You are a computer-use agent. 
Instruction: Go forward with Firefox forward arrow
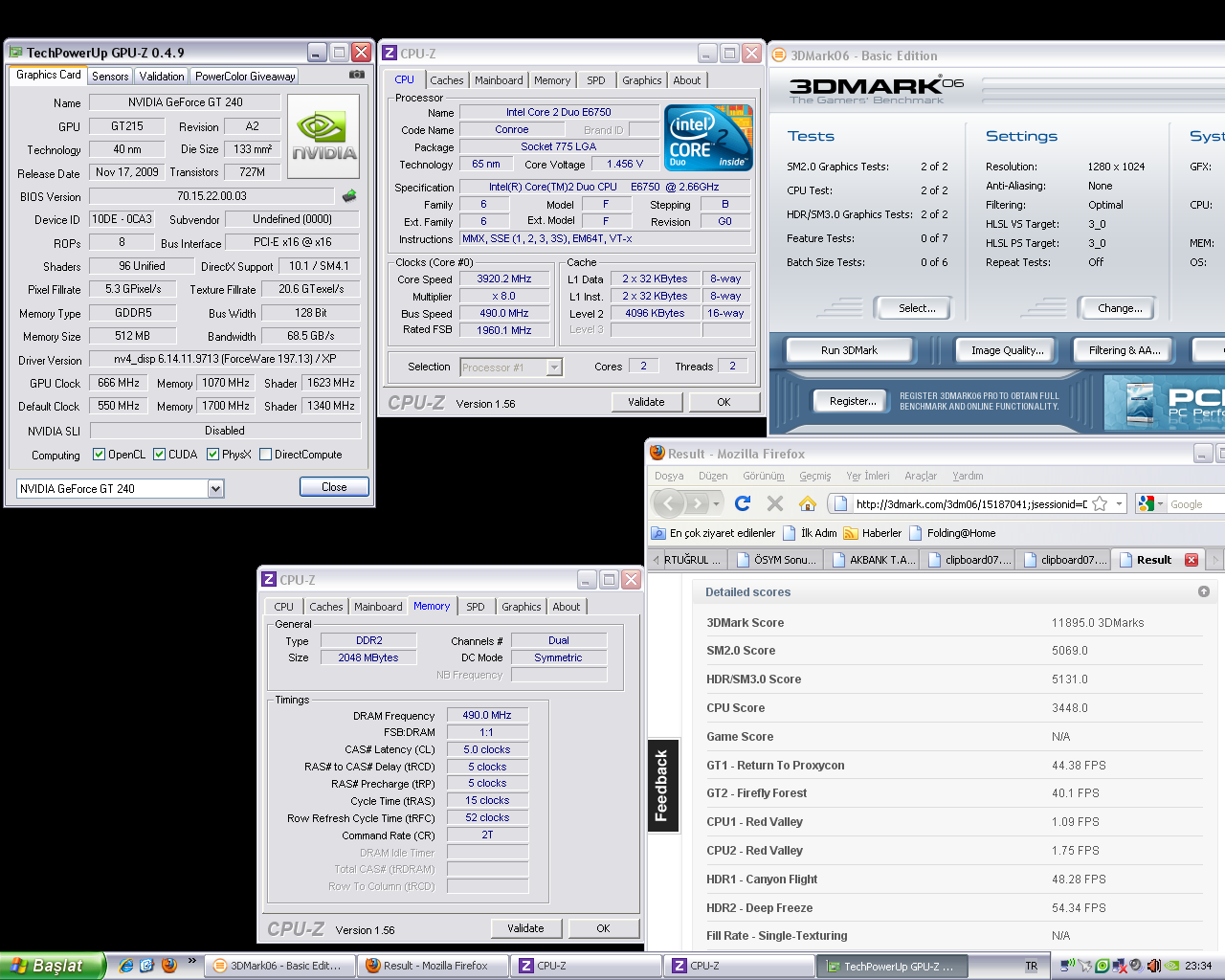click(699, 503)
